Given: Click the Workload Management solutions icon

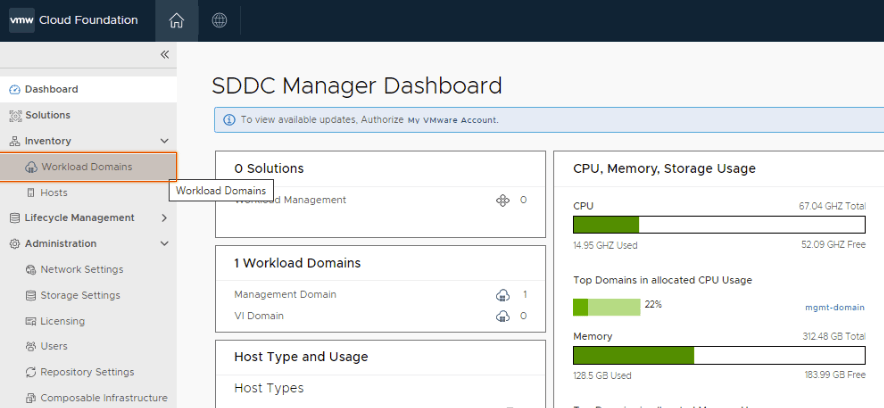Looking at the screenshot, I should click(503, 200).
